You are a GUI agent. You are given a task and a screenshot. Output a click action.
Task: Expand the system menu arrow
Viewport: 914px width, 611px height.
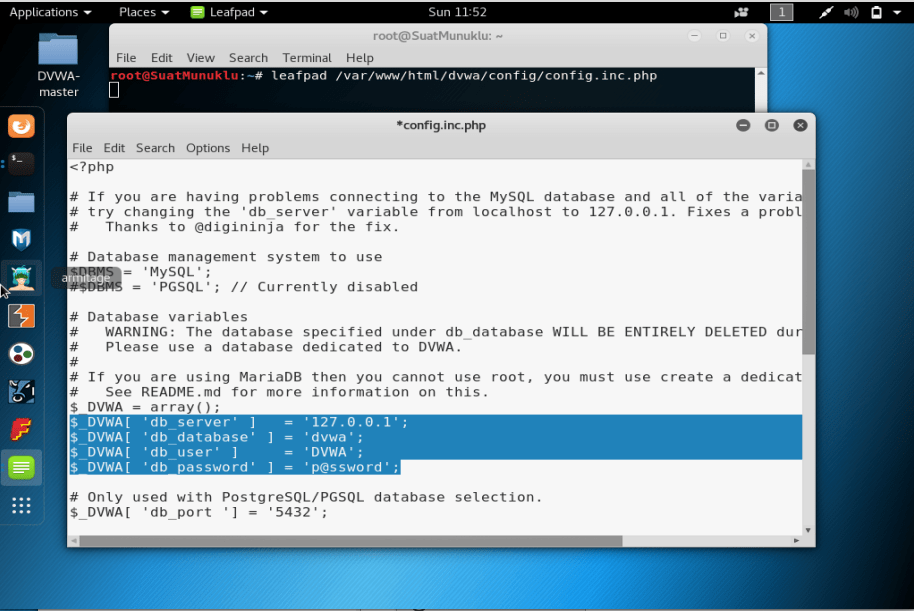coord(897,12)
